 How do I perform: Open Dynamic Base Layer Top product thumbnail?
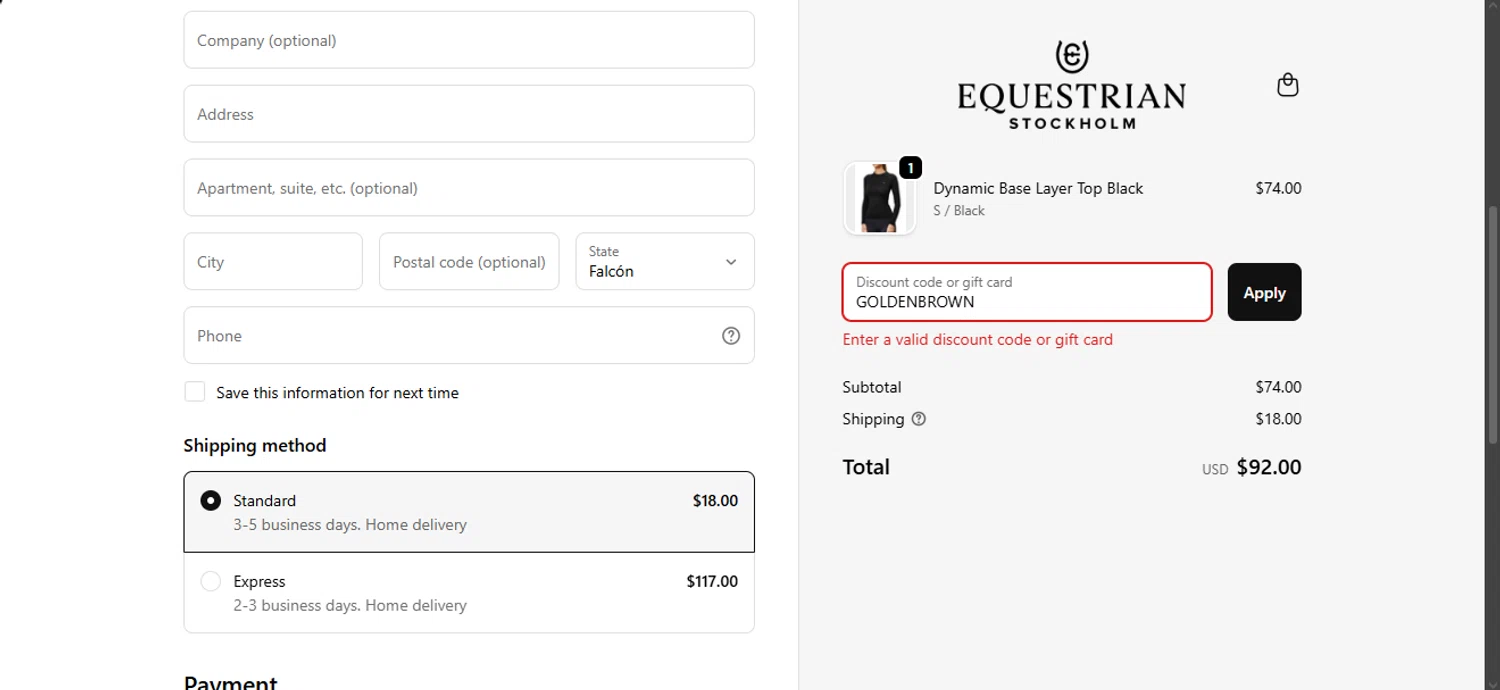(x=880, y=198)
